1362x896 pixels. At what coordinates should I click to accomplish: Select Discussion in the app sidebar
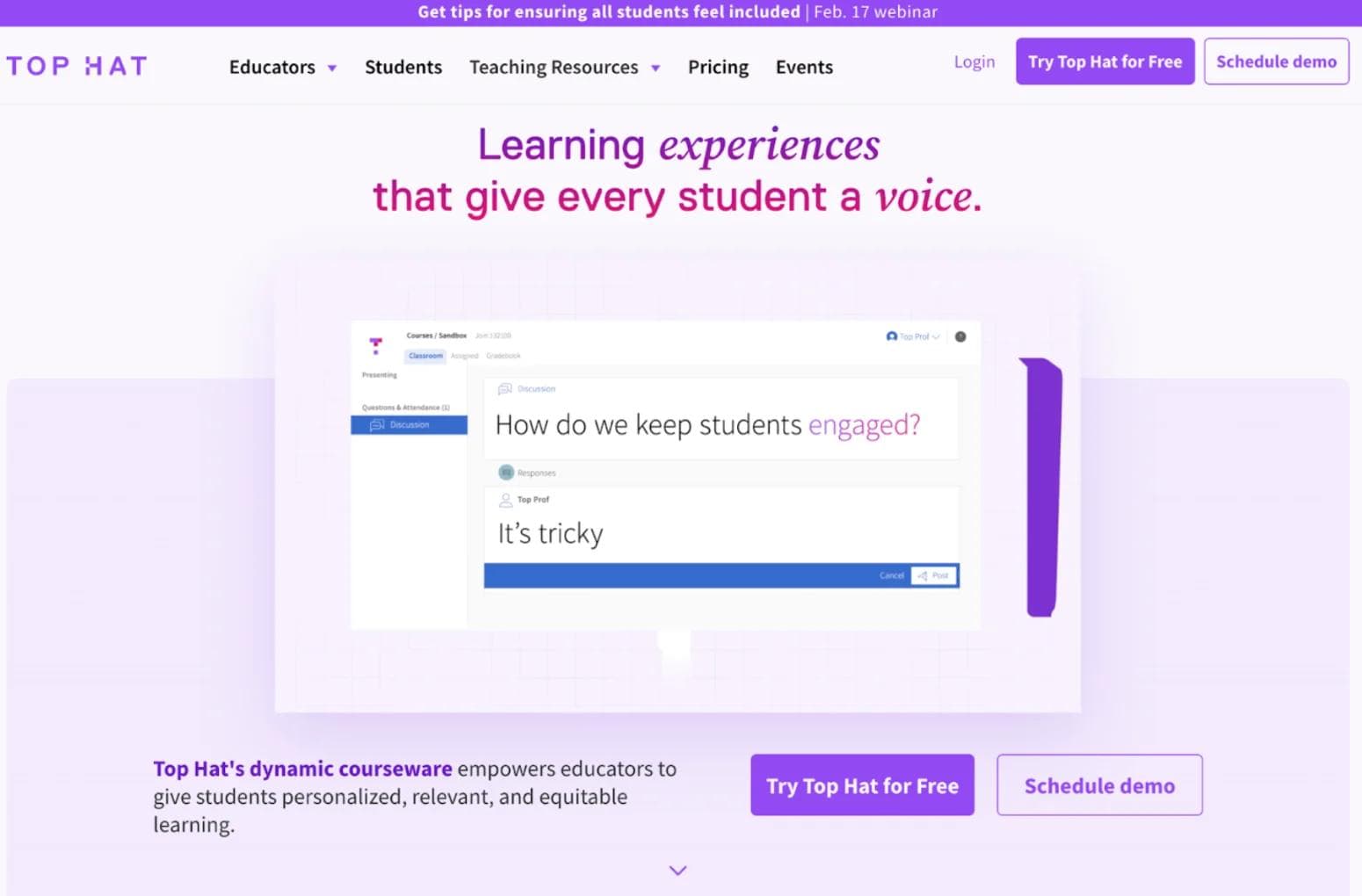(x=409, y=424)
